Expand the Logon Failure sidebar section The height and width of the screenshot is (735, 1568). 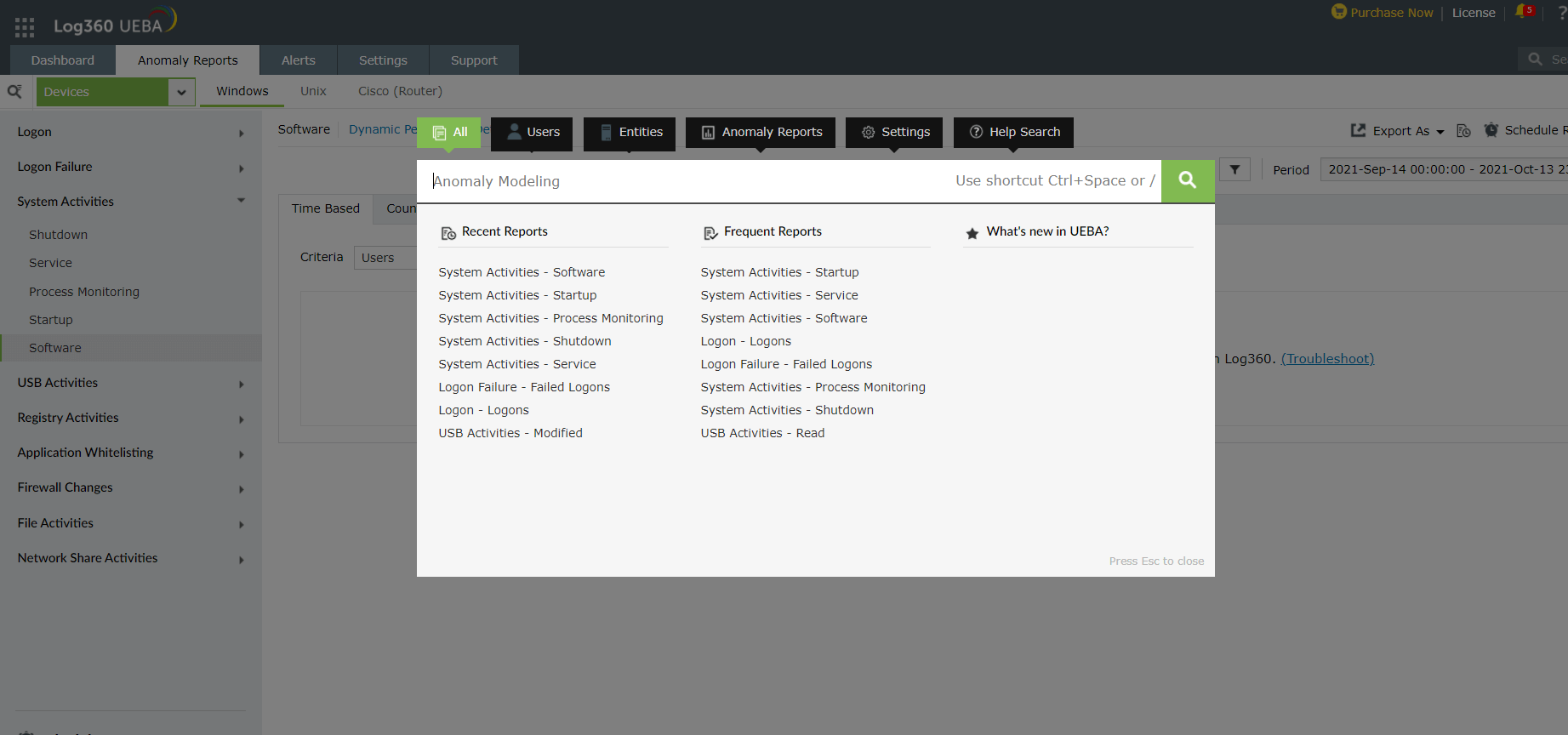tap(242, 168)
